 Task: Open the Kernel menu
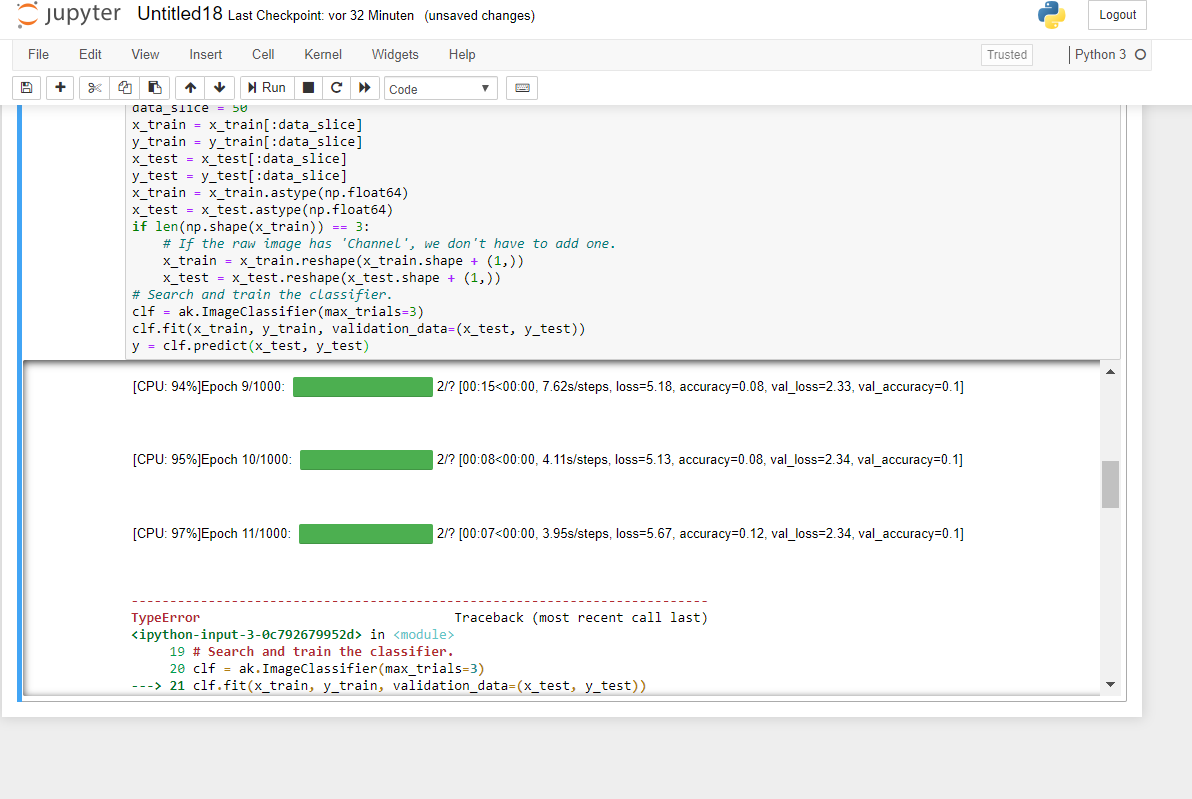tap(322, 54)
